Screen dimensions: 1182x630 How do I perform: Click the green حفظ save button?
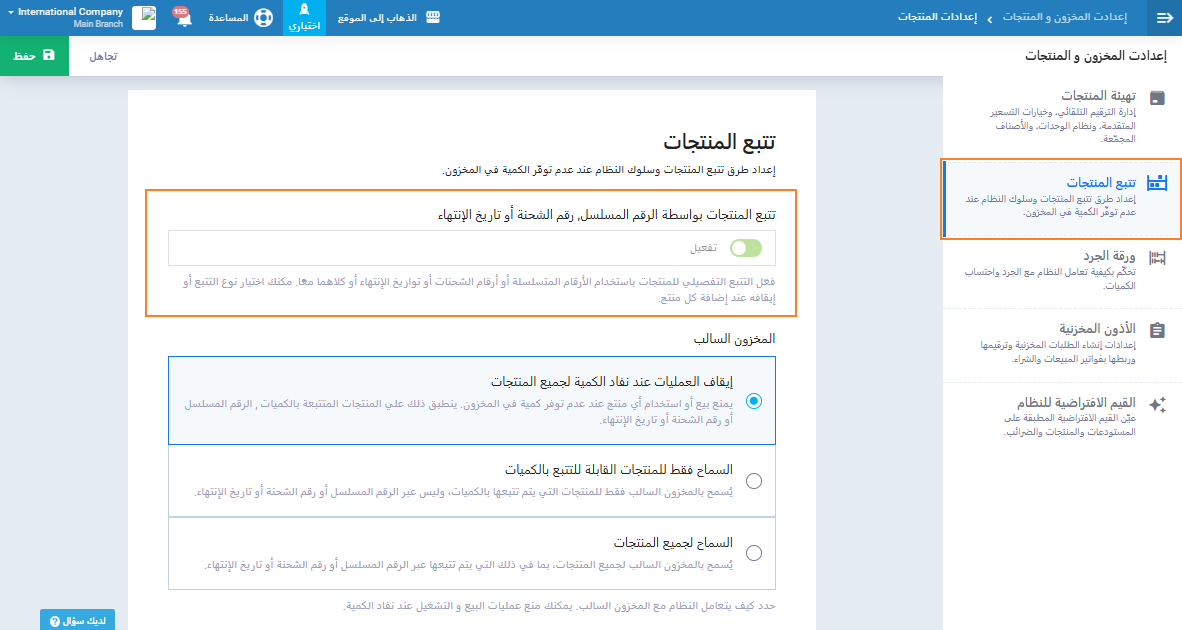[x=35, y=56]
